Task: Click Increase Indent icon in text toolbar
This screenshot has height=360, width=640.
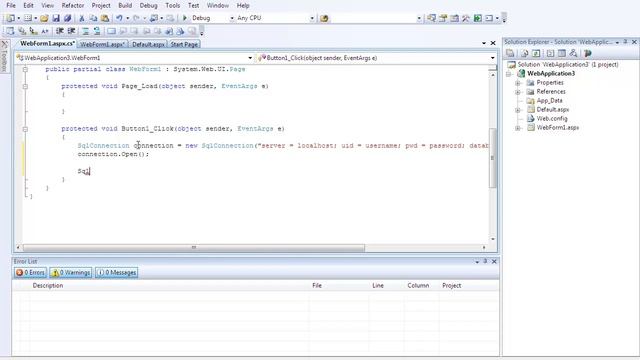Action: click(71, 31)
